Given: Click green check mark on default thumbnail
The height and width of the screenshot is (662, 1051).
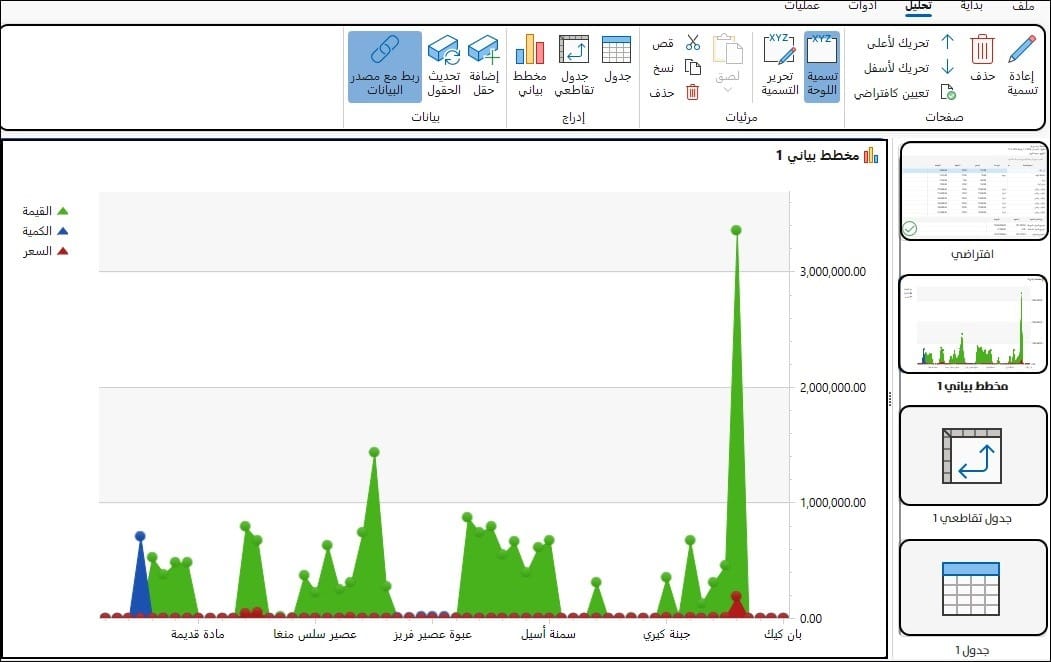Looking at the screenshot, I should click(910, 228).
